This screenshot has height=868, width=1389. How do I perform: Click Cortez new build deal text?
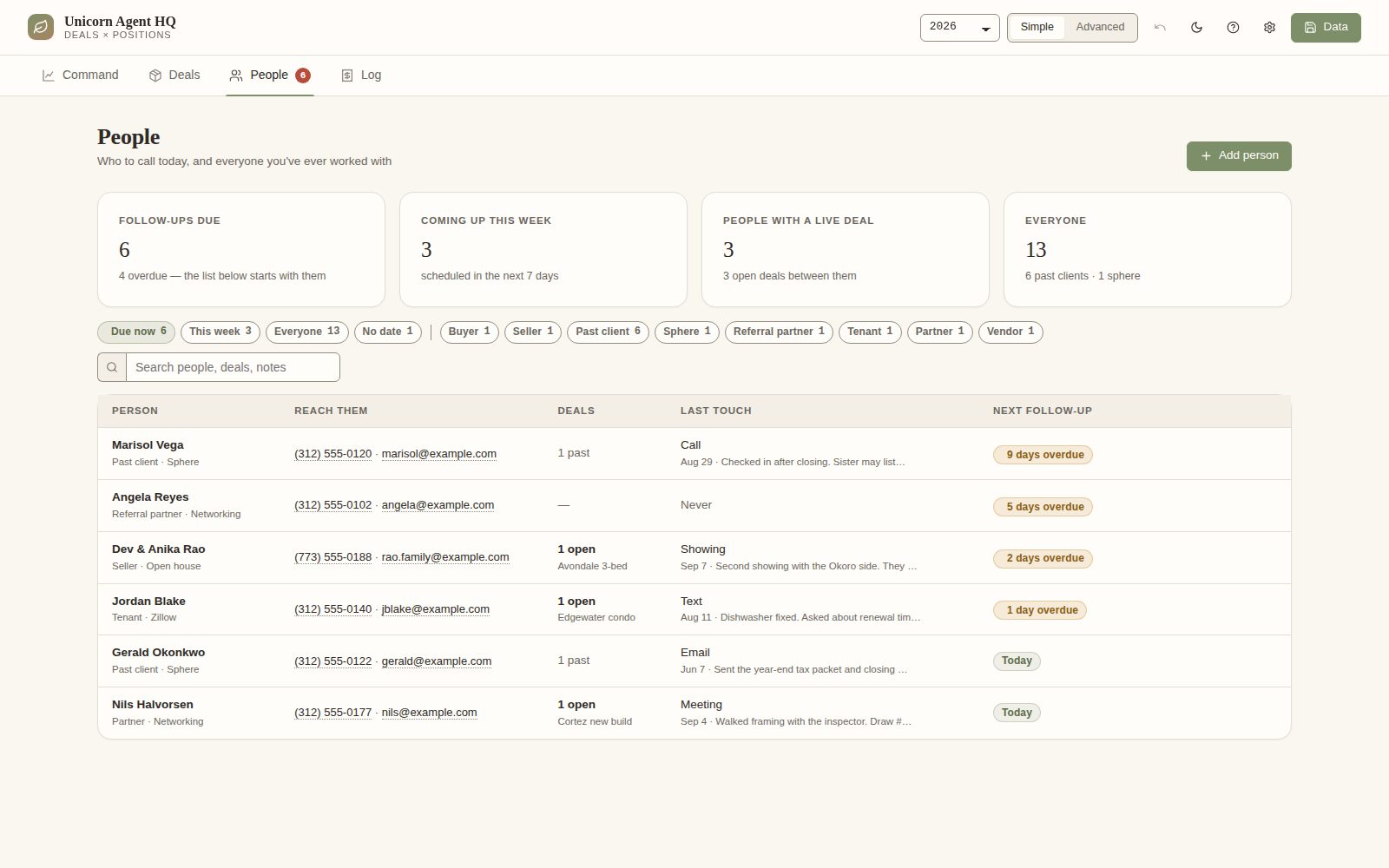pos(595,721)
